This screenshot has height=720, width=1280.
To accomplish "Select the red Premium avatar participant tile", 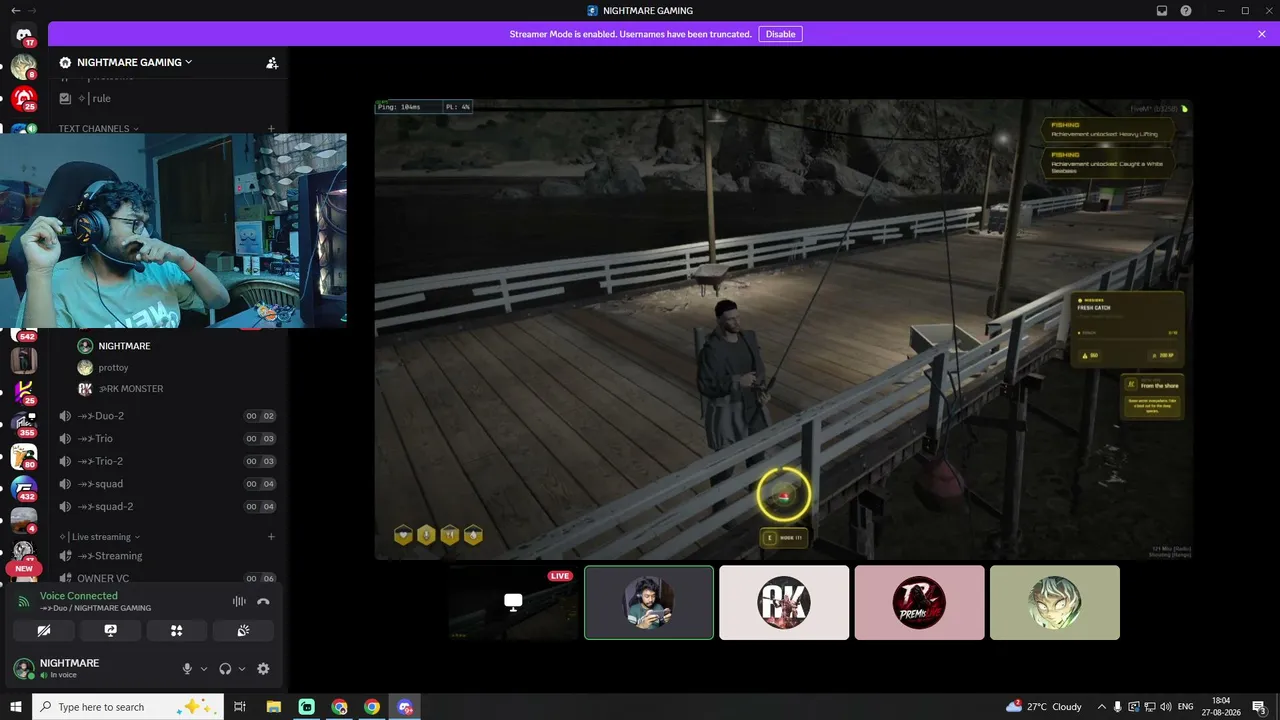I will pyautogui.click(x=919, y=602).
